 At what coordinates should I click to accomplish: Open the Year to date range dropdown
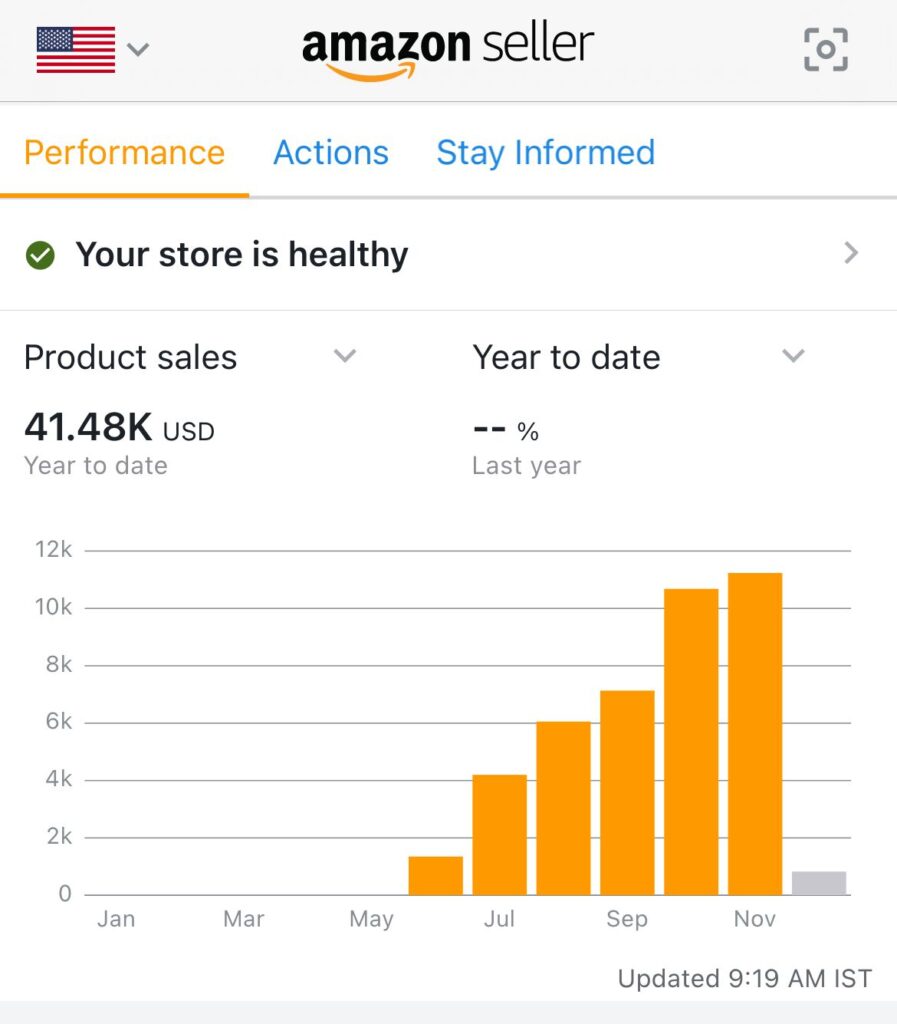coord(793,356)
